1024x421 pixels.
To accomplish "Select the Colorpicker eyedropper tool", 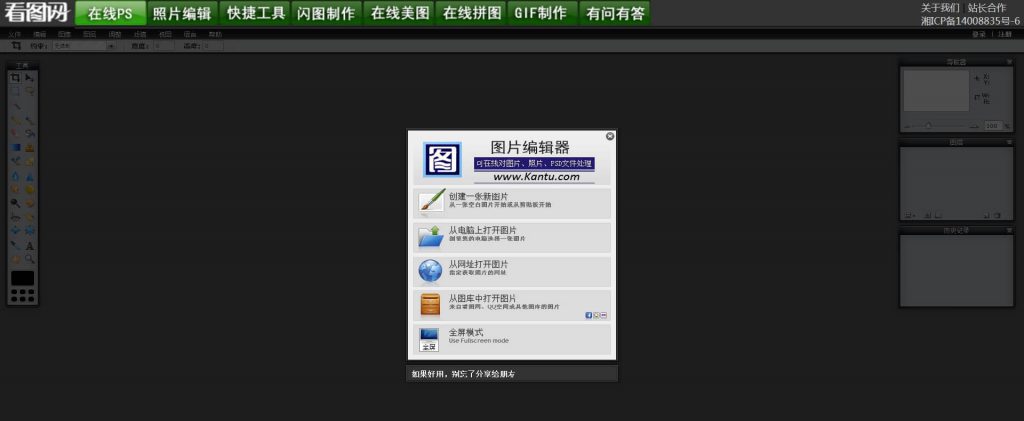I will point(15,246).
